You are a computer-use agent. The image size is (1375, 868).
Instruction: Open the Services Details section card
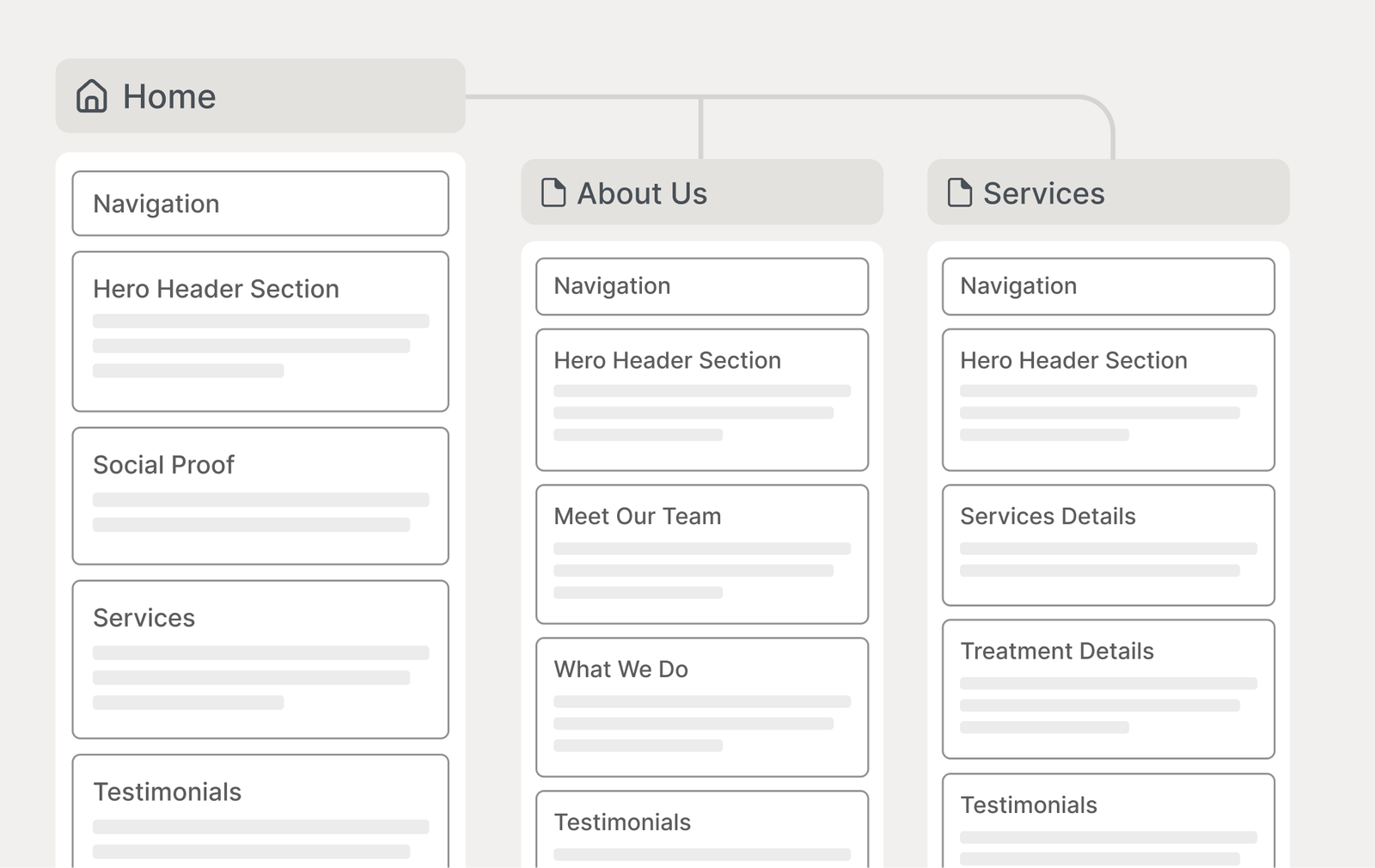pyautogui.click(x=1108, y=545)
